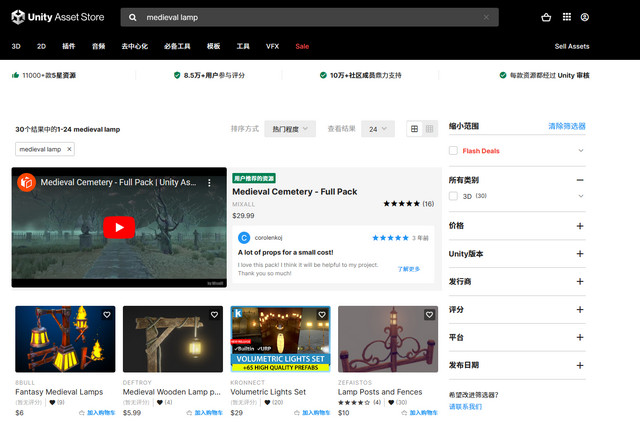Add Medieval Wooden Lamp to cart
The height and width of the screenshot is (430, 640).
pos(204,413)
